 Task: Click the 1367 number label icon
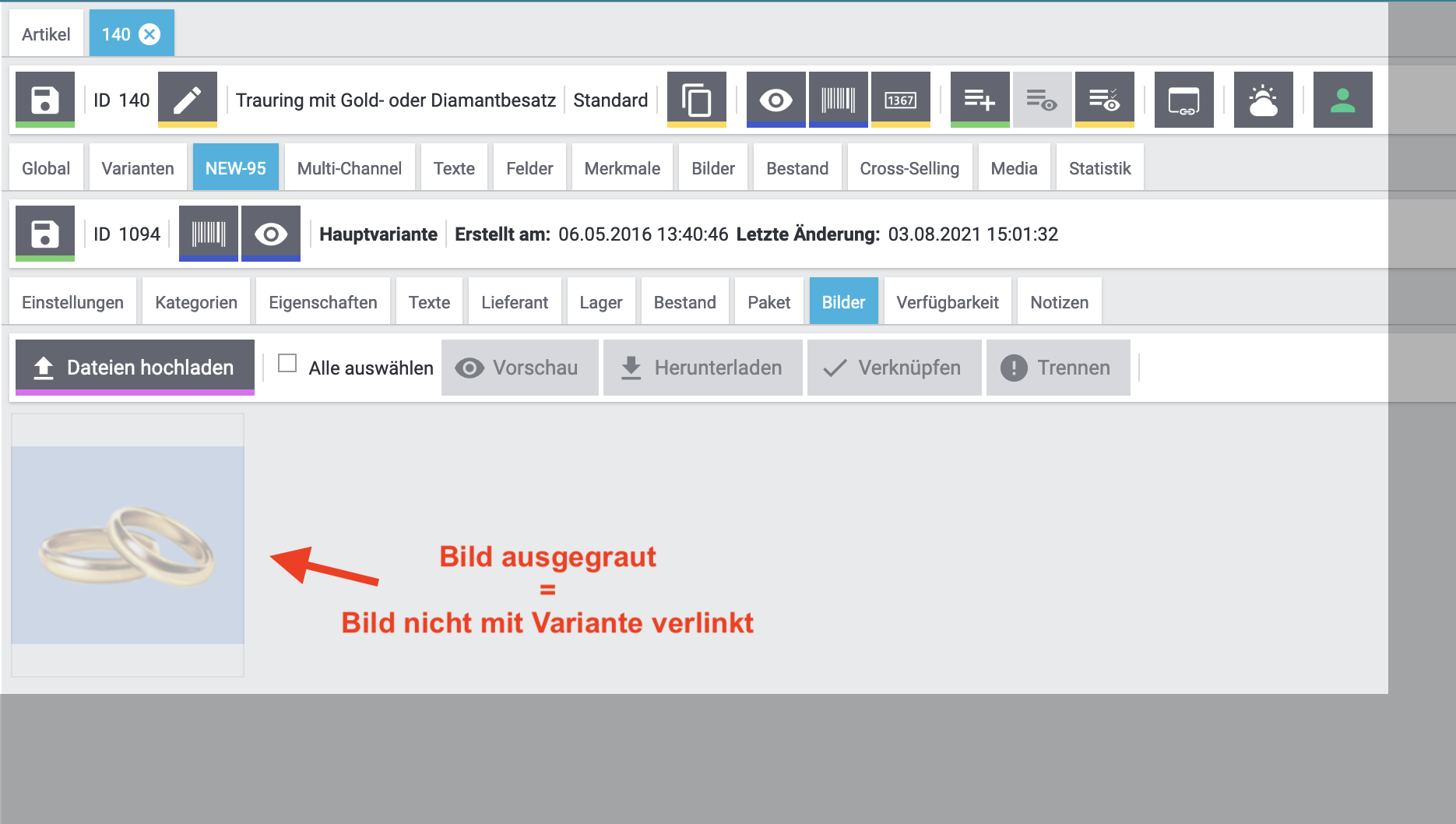click(900, 100)
